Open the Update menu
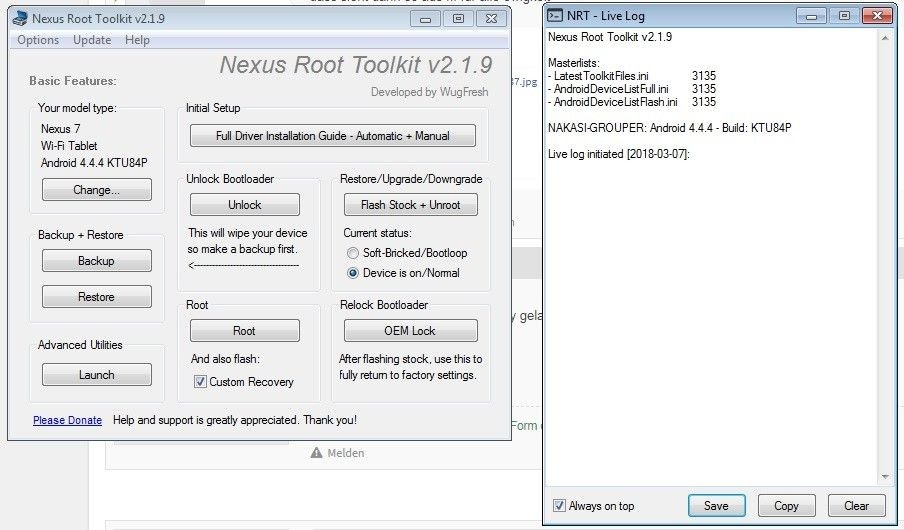The image size is (904, 530). [x=92, y=40]
